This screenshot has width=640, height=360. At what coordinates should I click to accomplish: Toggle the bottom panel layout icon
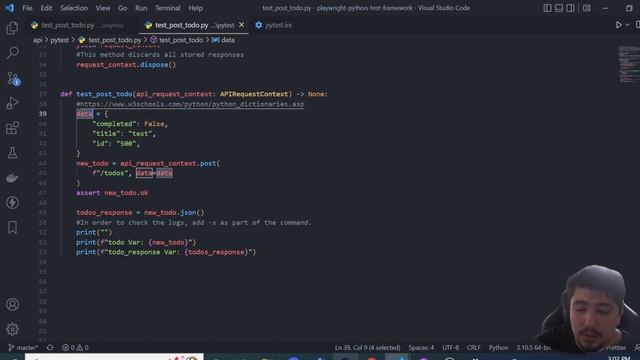(x=559, y=8)
